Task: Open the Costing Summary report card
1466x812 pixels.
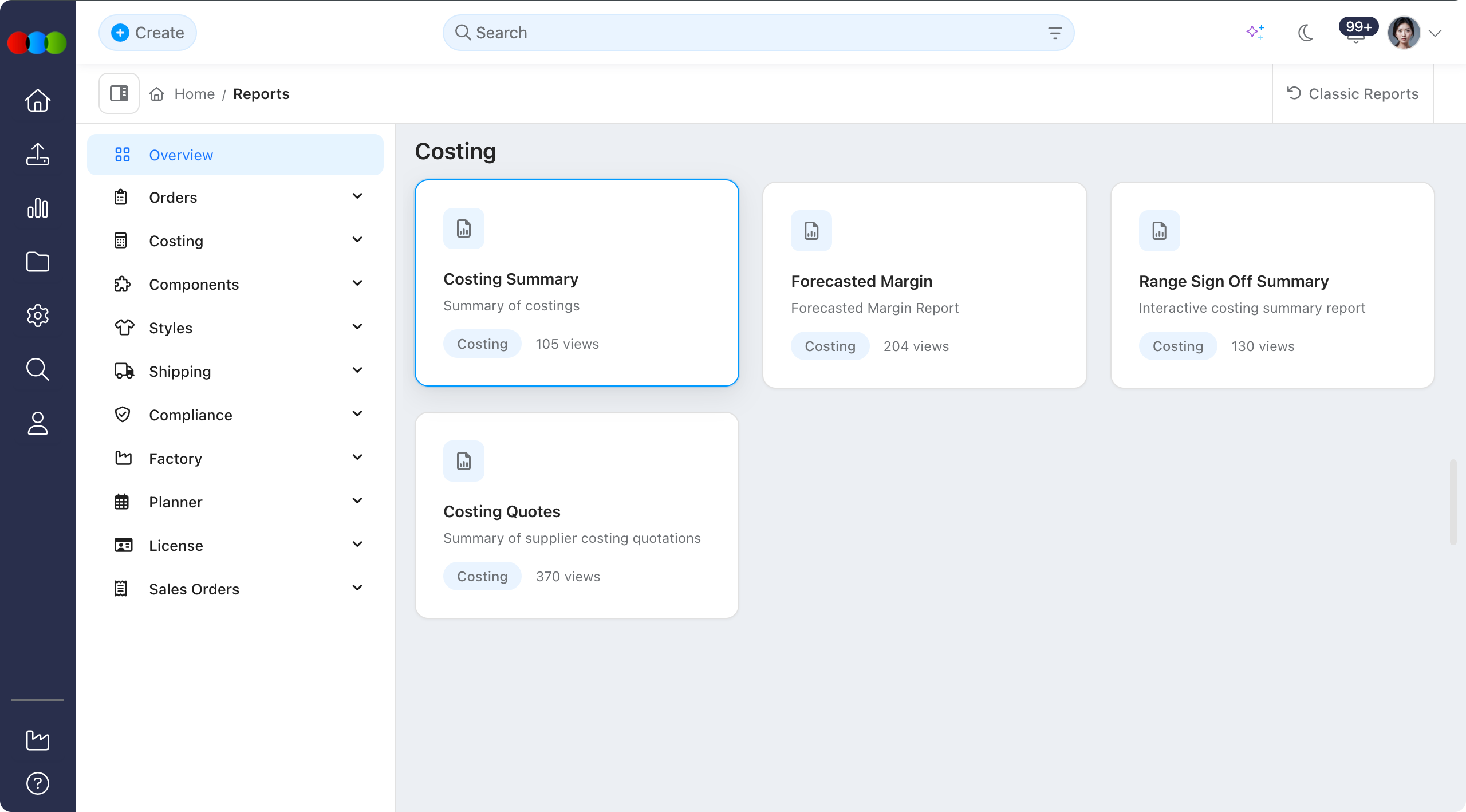Action: [577, 283]
